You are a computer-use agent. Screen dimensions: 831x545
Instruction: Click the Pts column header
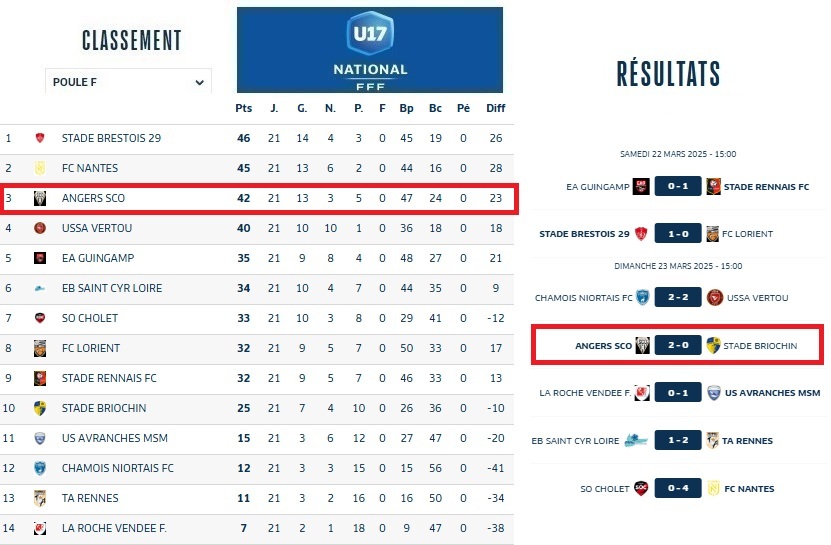[244, 108]
